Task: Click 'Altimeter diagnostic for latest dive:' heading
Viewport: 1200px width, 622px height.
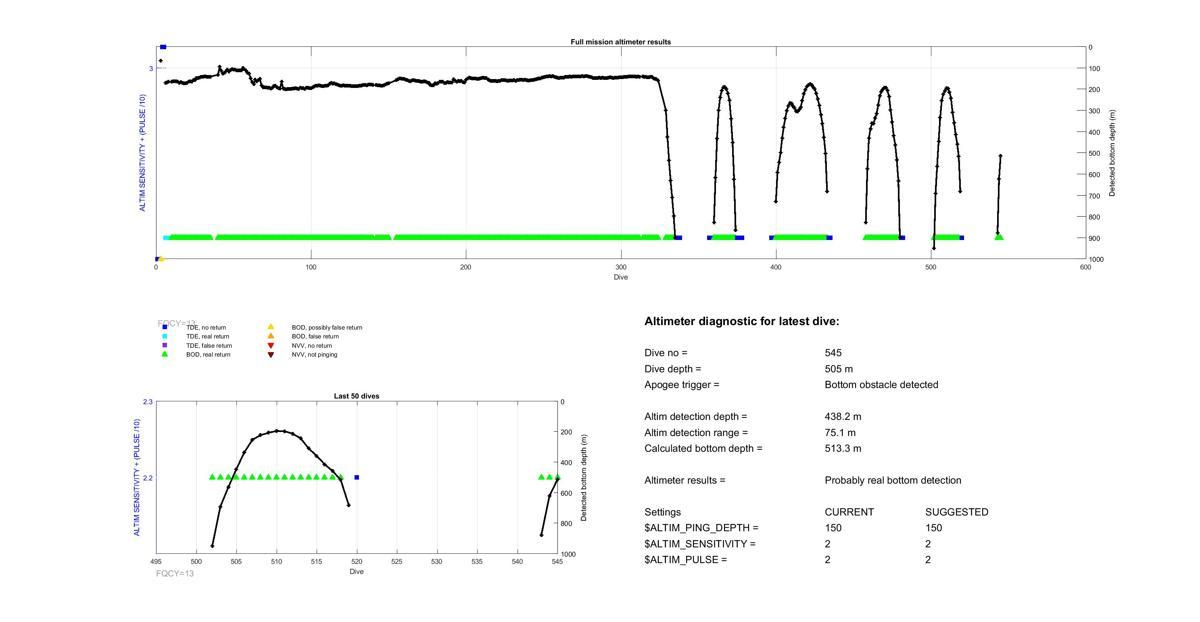Action: 742,322
